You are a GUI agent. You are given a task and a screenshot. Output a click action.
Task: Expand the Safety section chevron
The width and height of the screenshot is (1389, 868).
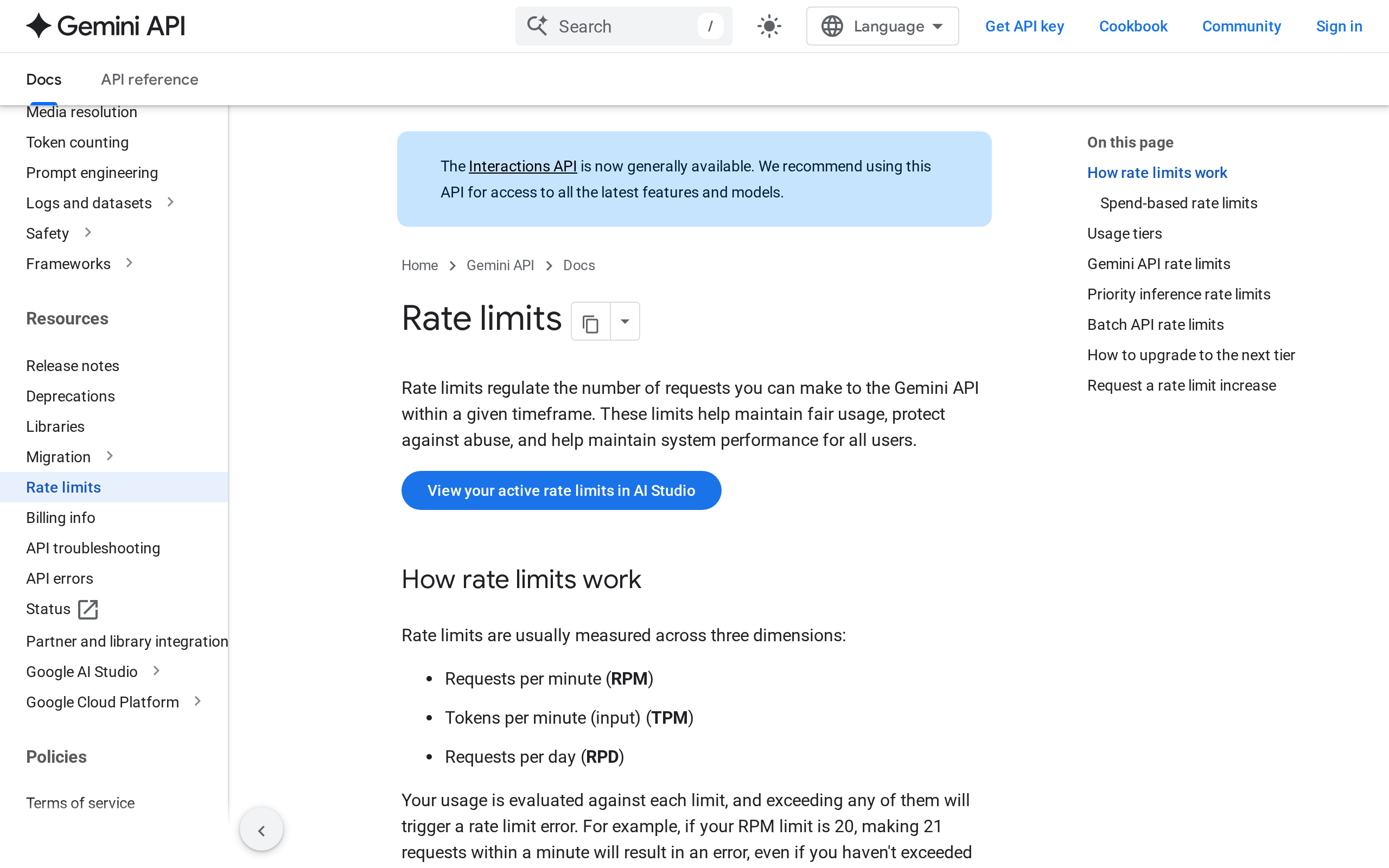[88, 233]
